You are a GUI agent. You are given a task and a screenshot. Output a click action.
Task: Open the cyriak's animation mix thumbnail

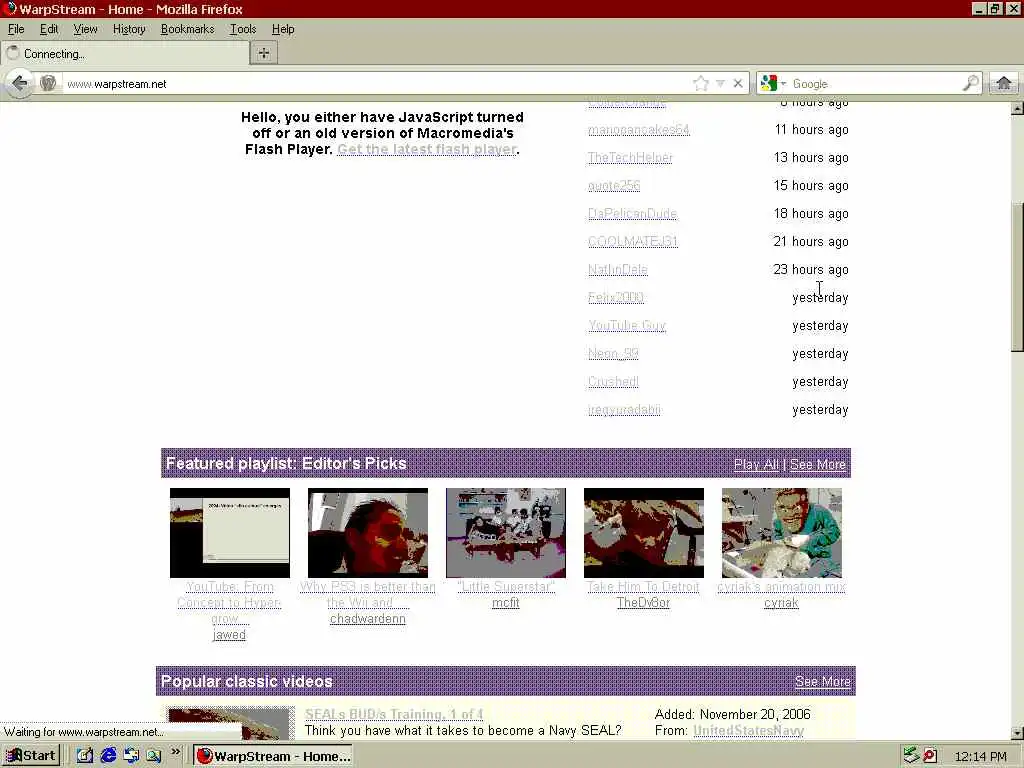[x=782, y=533]
